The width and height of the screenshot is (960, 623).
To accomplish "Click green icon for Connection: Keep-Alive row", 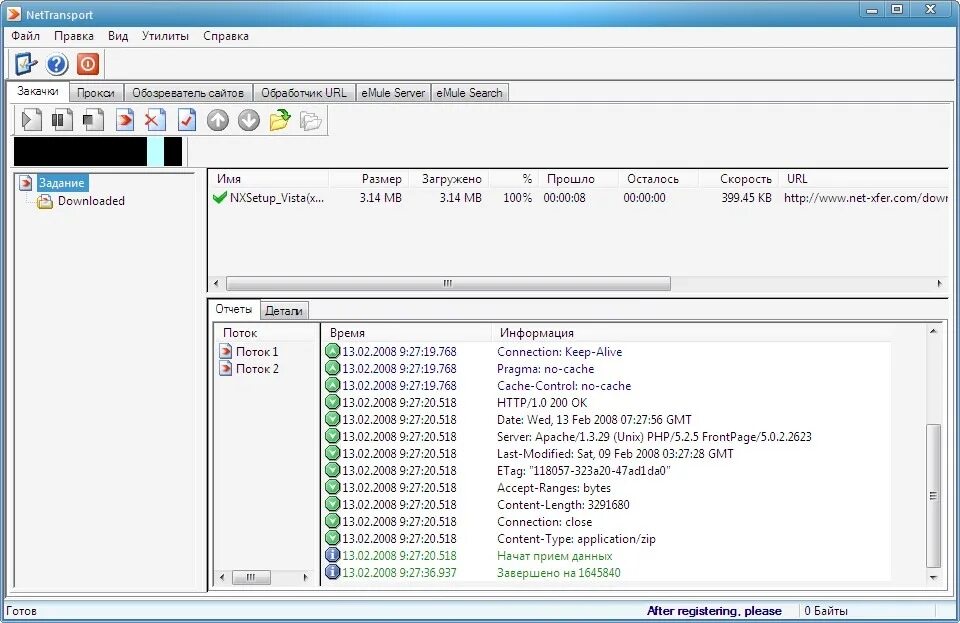I will pos(332,351).
